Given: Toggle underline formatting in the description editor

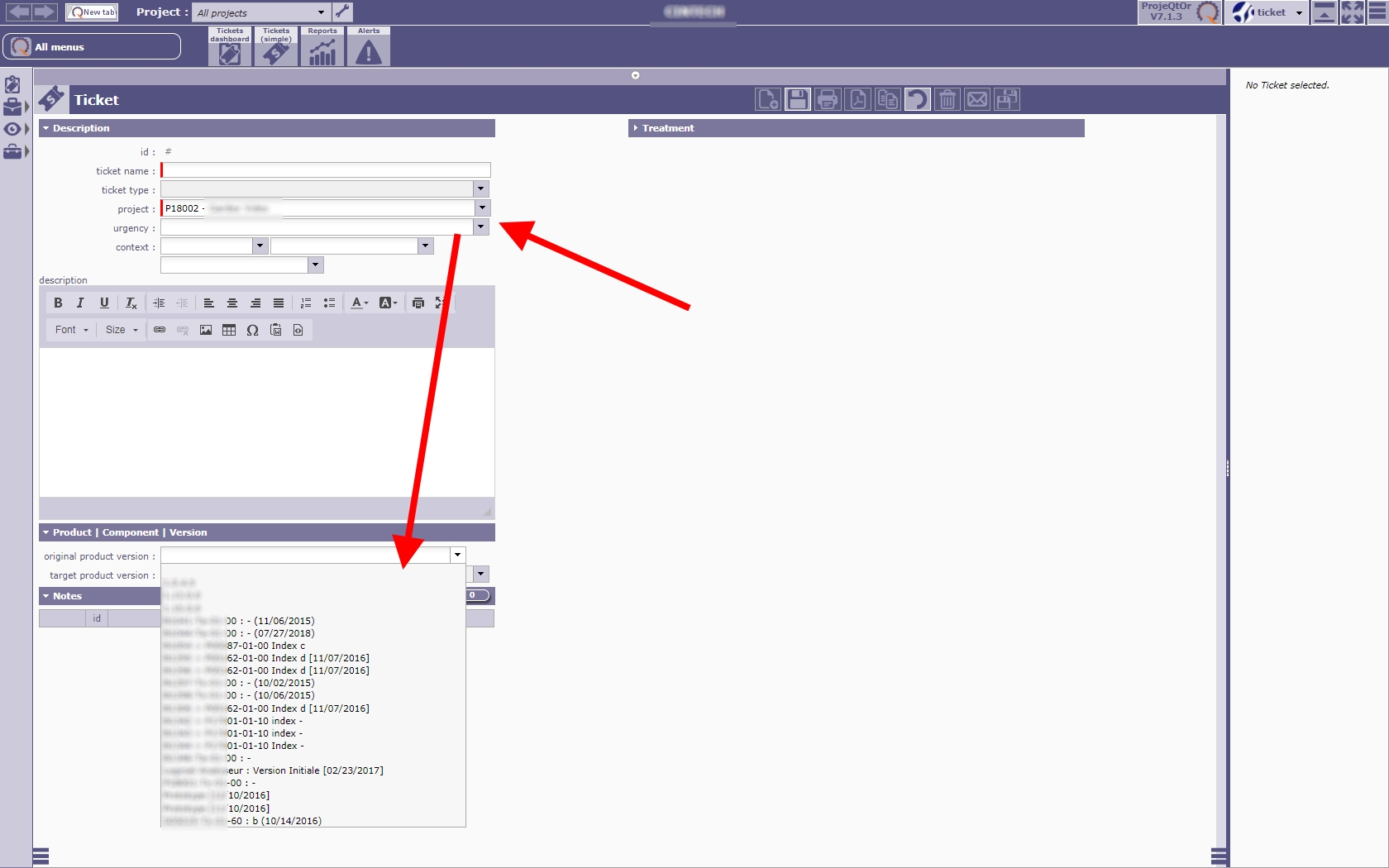Looking at the screenshot, I should tap(104, 303).
